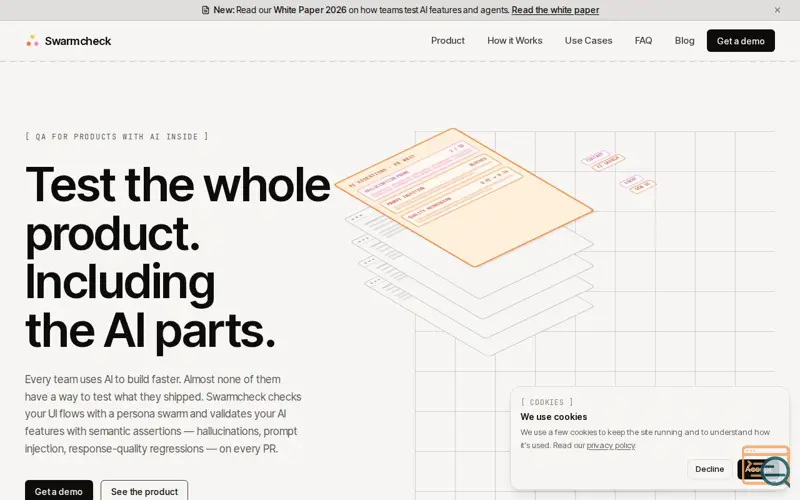Image resolution: width=800 pixels, height=500 pixels.
Task: Open the Read the white paper link
Action: 555,10
